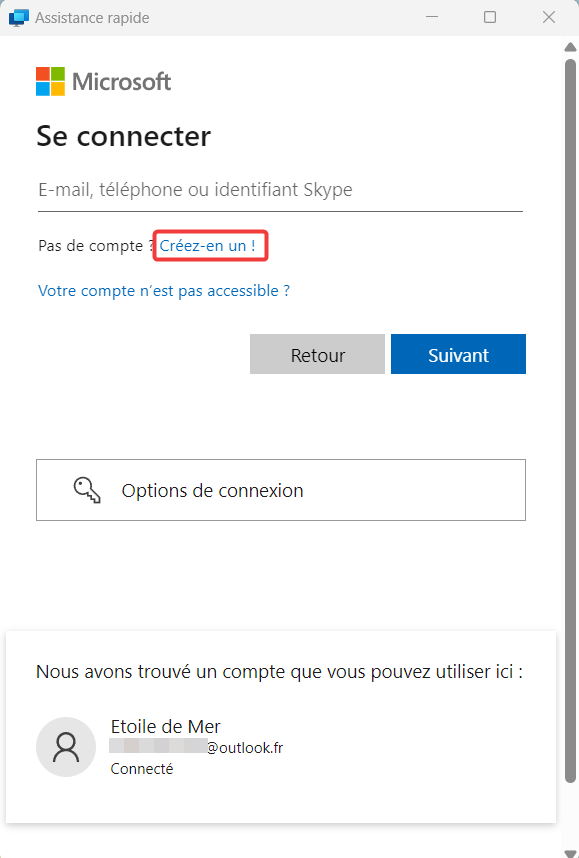Viewport: 579px width, 858px height.
Task: Focus the E-mail, téléphone ou identifiant Skype field
Action: coord(280,190)
